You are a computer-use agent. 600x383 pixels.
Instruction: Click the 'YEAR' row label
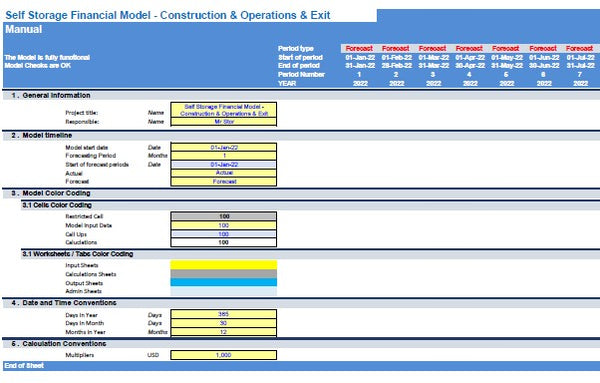click(x=287, y=83)
